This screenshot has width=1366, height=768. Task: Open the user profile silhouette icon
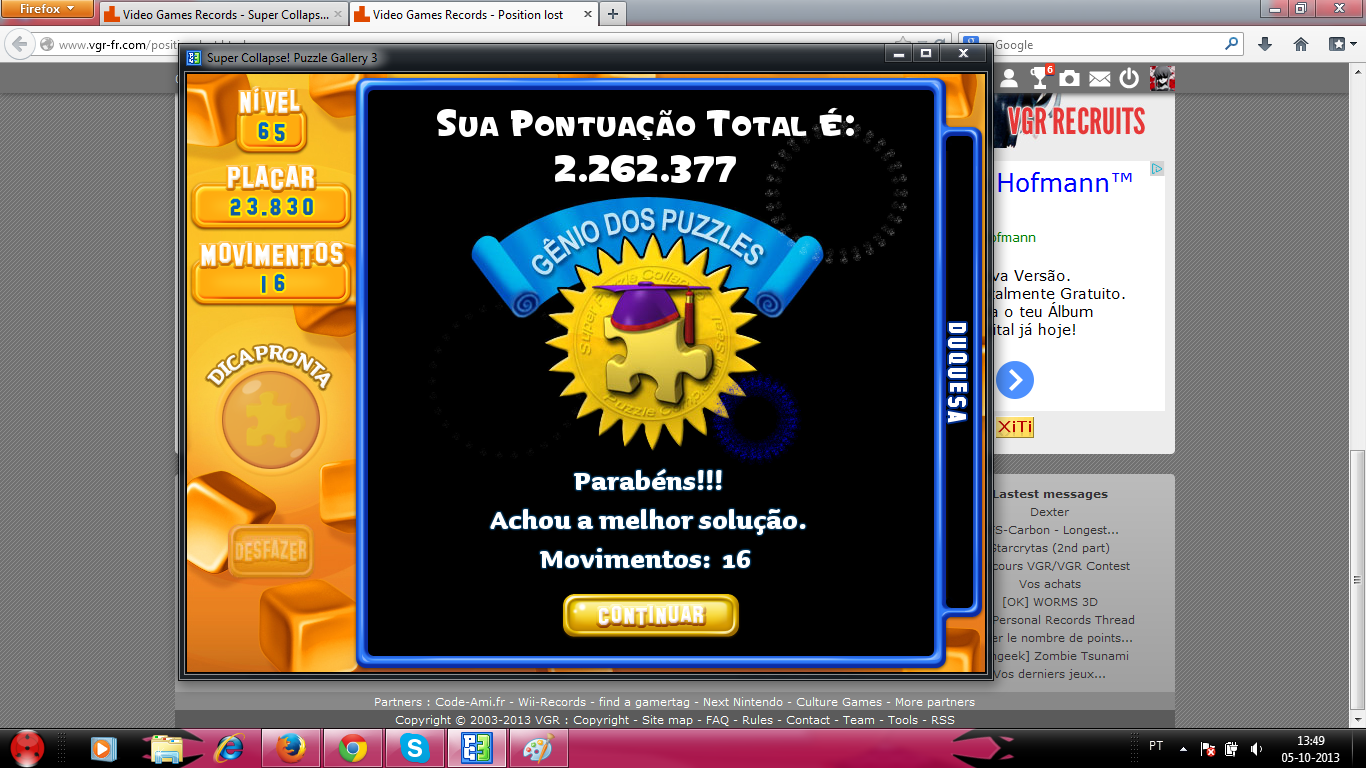pyautogui.click(x=1010, y=78)
